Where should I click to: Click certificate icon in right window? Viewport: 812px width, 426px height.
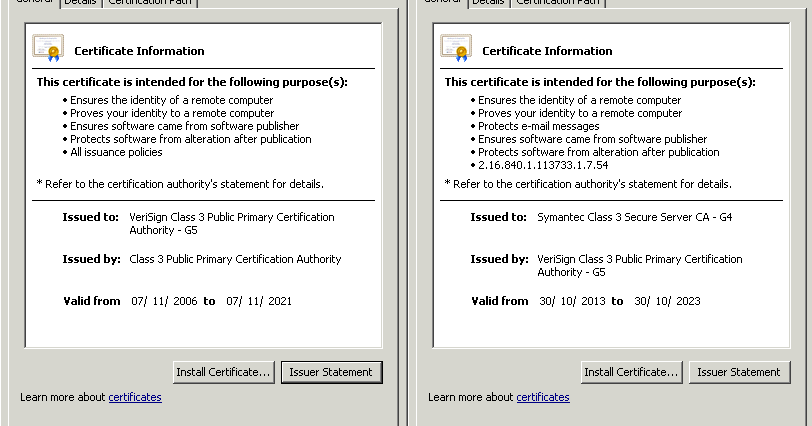pyautogui.click(x=456, y=48)
